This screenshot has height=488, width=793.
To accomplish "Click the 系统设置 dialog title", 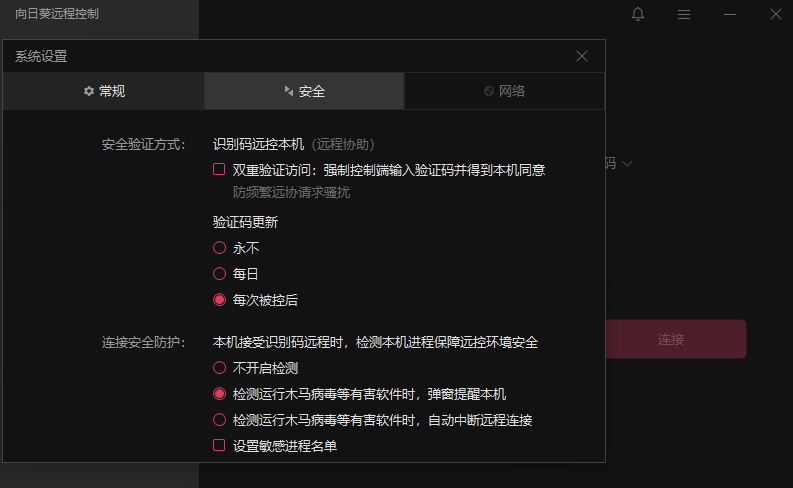I will click(41, 56).
